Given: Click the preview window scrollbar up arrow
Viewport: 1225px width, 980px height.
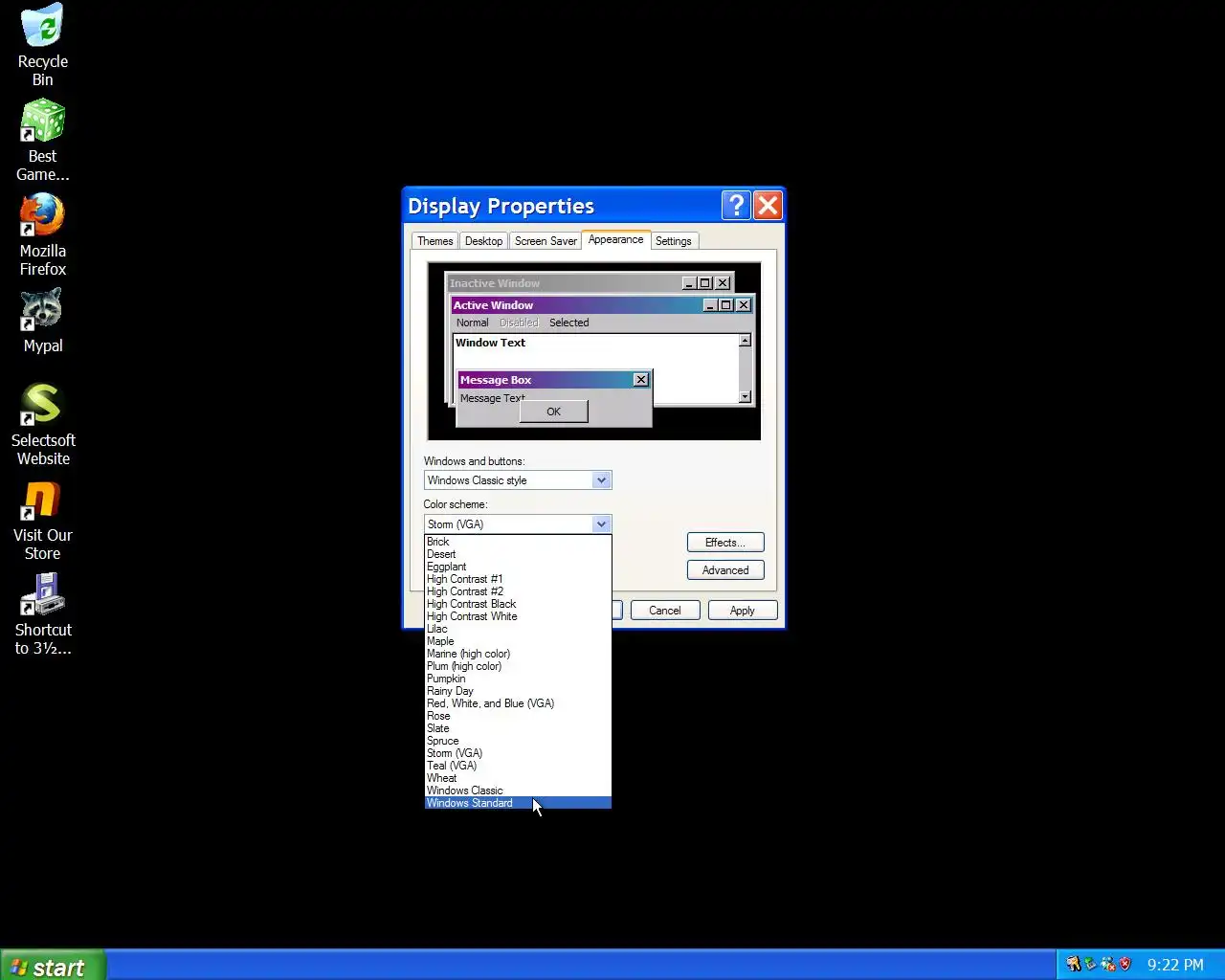Looking at the screenshot, I should pyautogui.click(x=745, y=341).
